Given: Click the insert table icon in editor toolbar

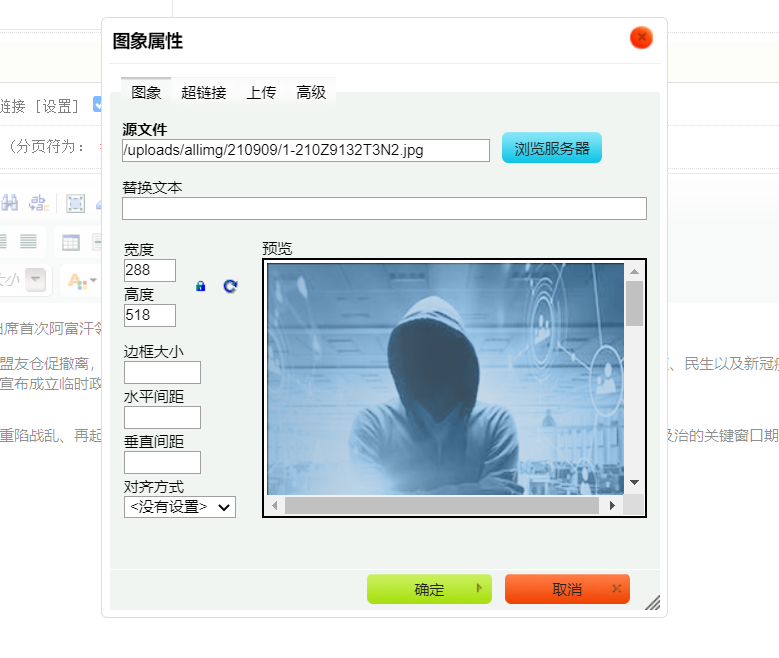Looking at the screenshot, I should (x=71, y=243).
